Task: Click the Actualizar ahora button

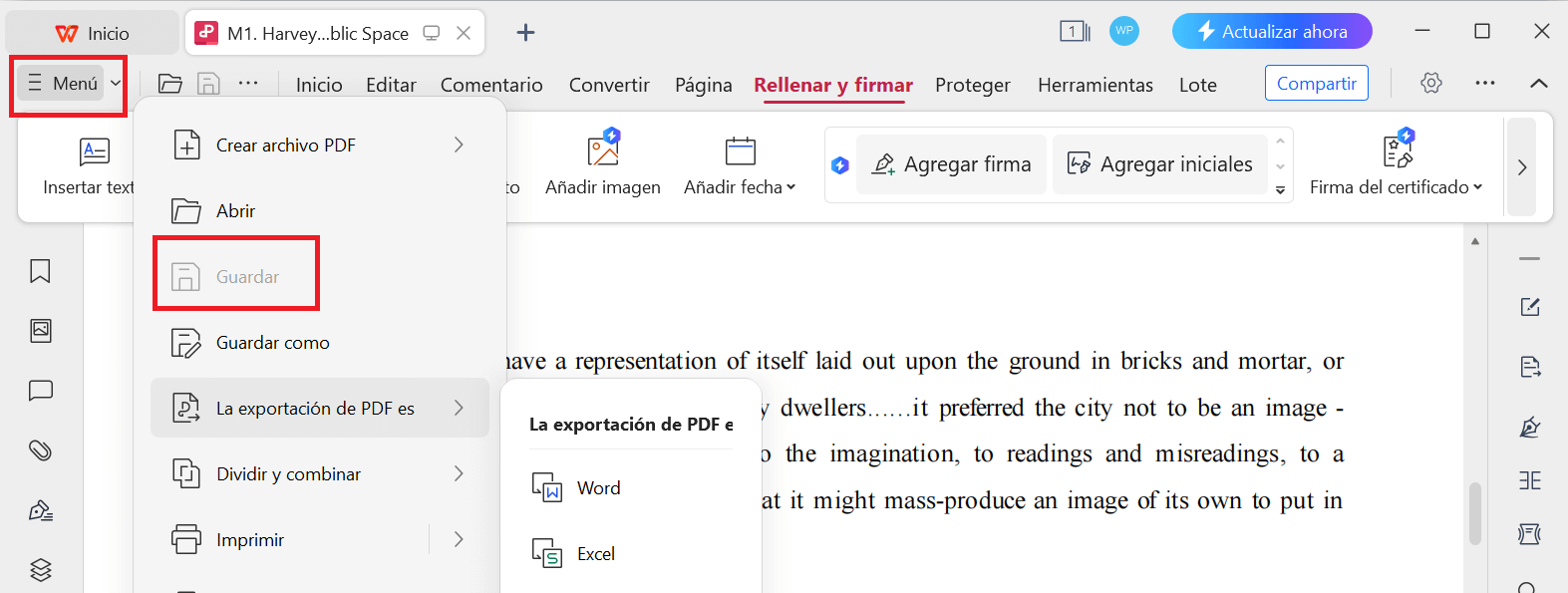Action: pos(1271,31)
